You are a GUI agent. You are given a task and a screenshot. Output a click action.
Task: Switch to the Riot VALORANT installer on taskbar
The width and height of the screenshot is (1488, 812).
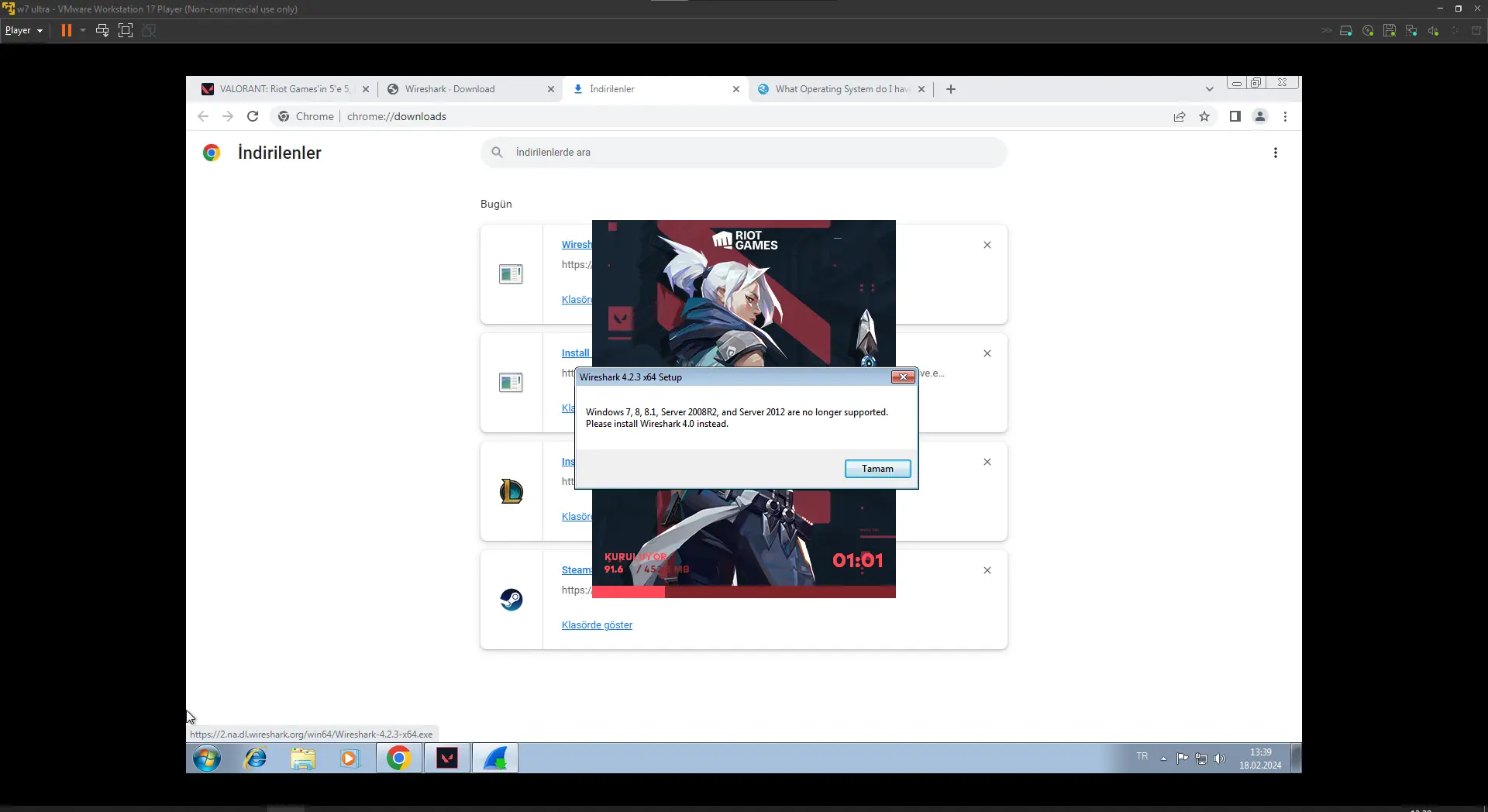(x=447, y=759)
